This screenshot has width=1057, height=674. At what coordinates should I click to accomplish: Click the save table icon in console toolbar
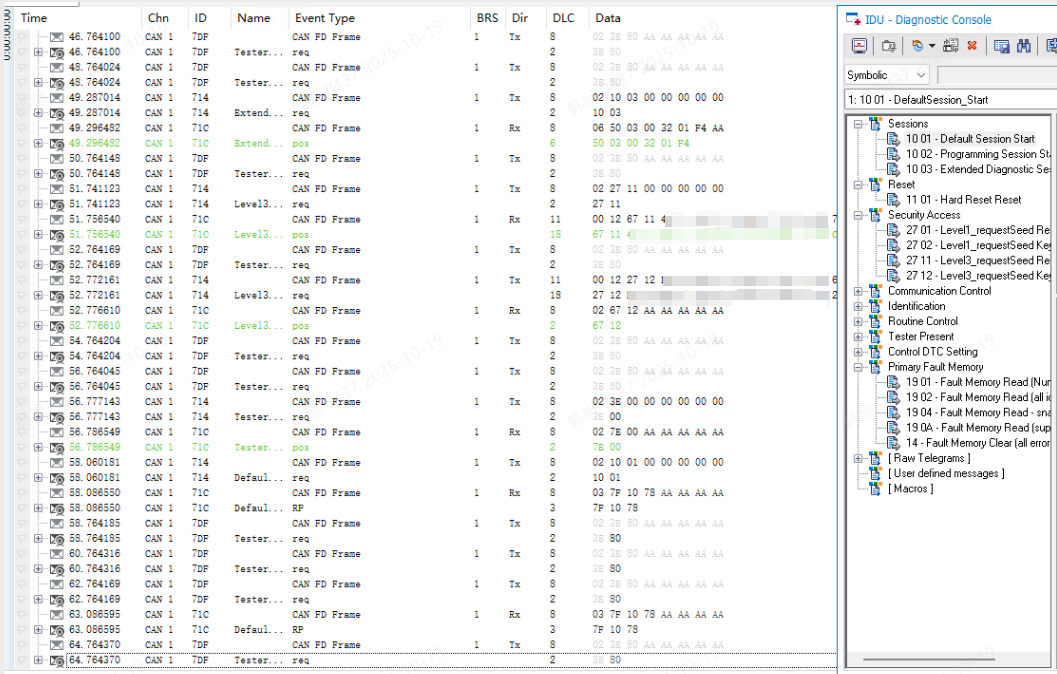point(1002,46)
